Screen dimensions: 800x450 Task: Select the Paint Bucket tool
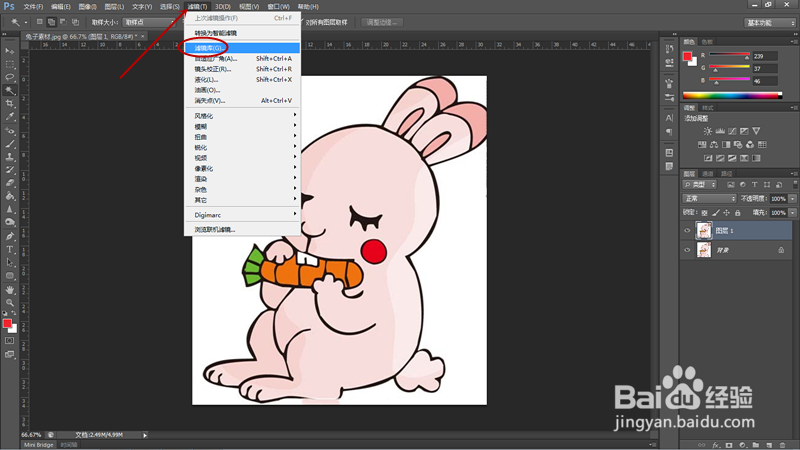(10, 196)
